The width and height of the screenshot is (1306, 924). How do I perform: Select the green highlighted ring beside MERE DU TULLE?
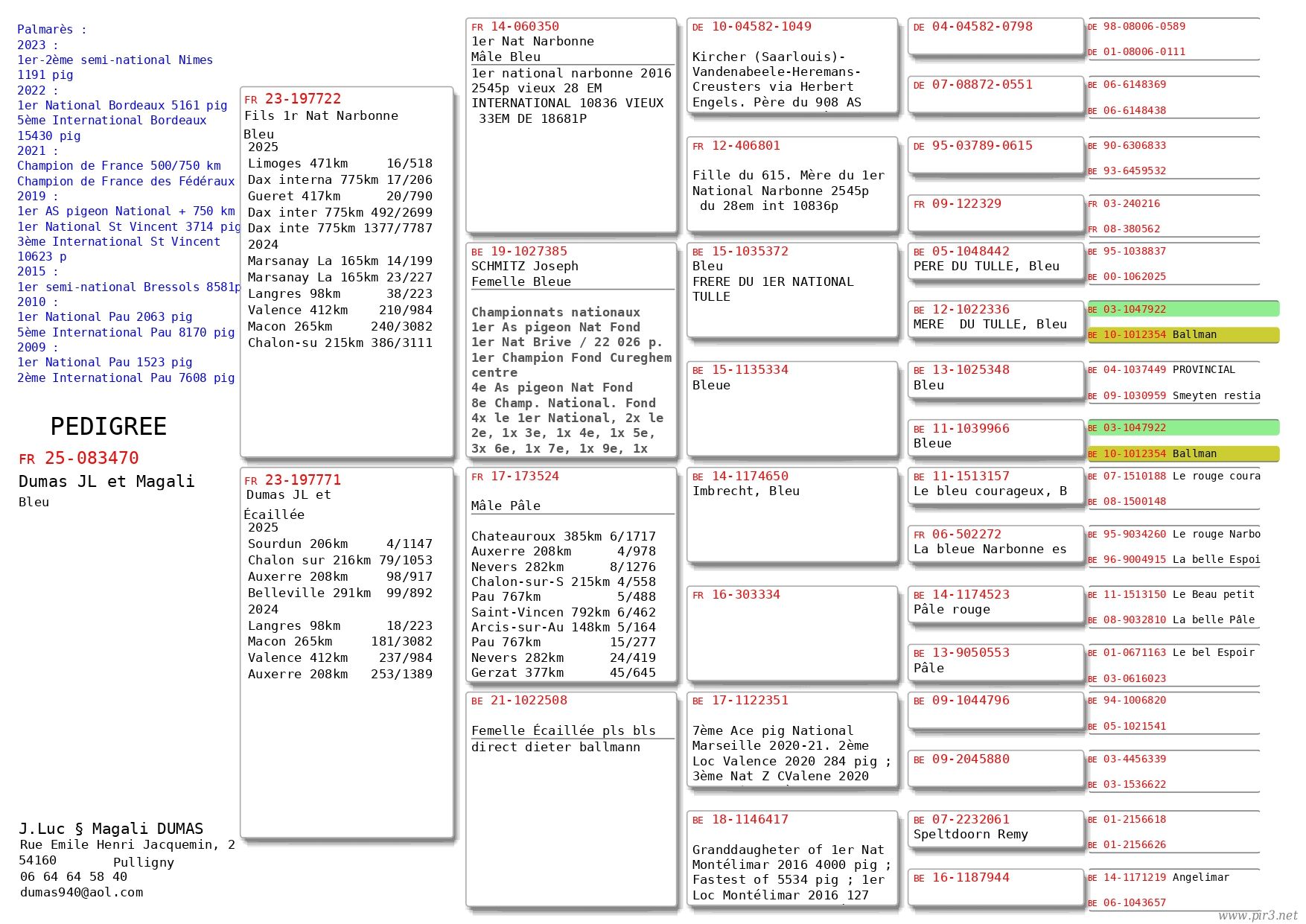[1182, 309]
